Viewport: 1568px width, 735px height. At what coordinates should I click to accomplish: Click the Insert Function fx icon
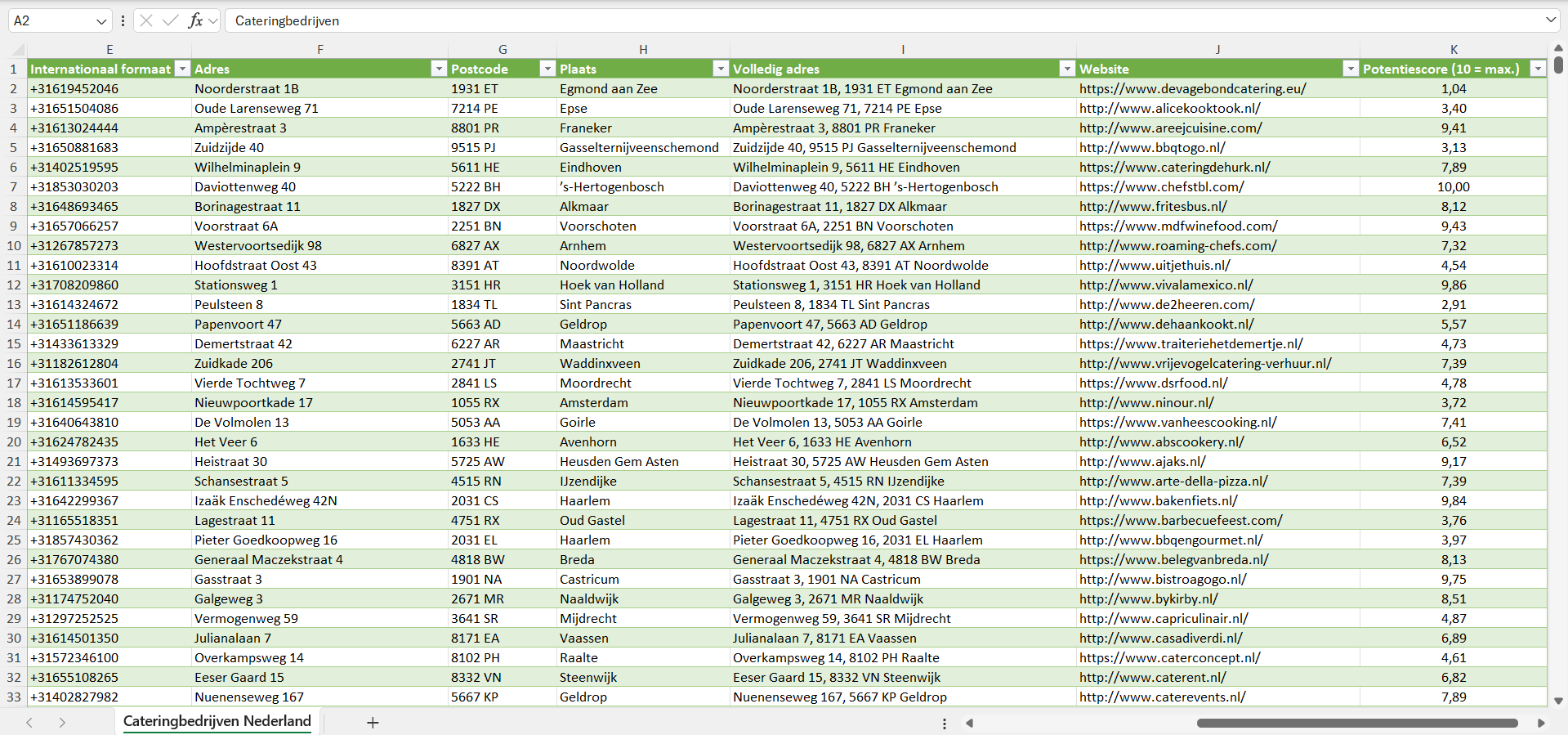pyautogui.click(x=195, y=20)
